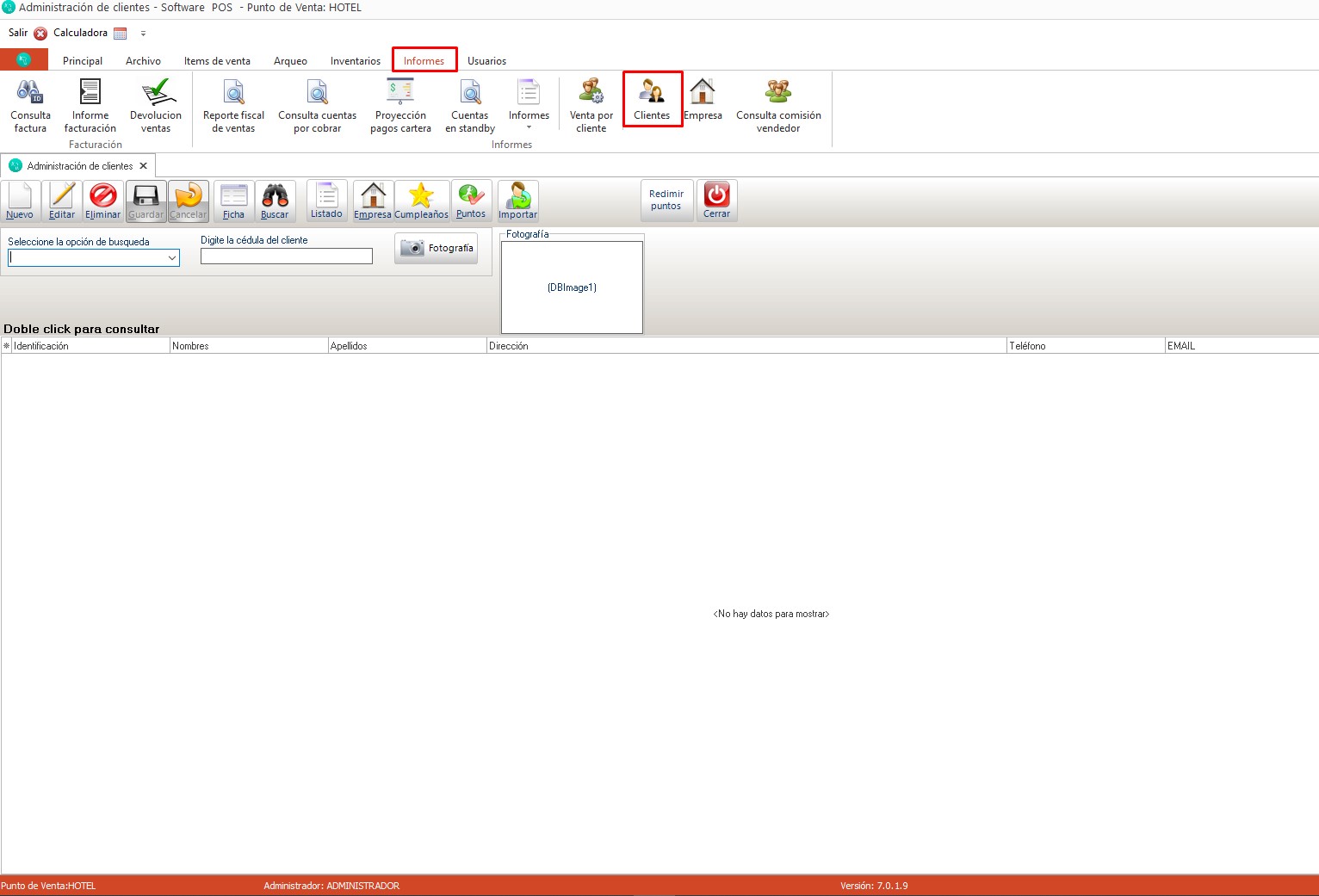Switch to the Inventarios ribbon tab
The width and height of the screenshot is (1319, 896).
pyautogui.click(x=355, y=61)
